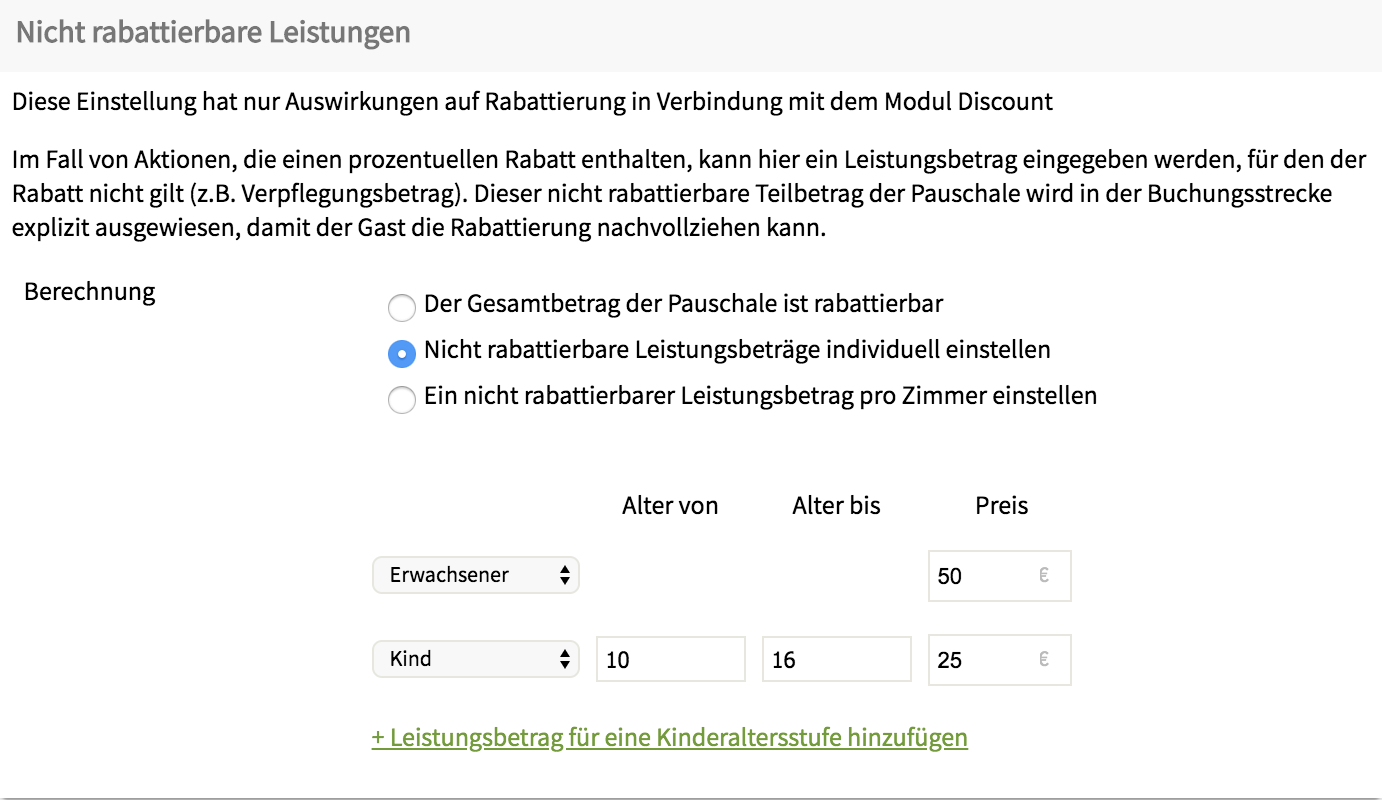Click the 'Berechnung' label
The width and height of the screenshot is (1382, 800).
[x=90, y=292]
